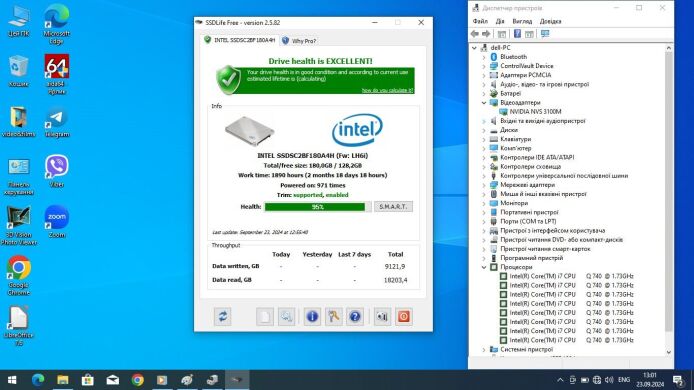The width and height of the screenshot is (694, 390).
Task: Click the Forward arrow in Device Manager toolbar
Action: pyautogui.click(x=486, y=34)
